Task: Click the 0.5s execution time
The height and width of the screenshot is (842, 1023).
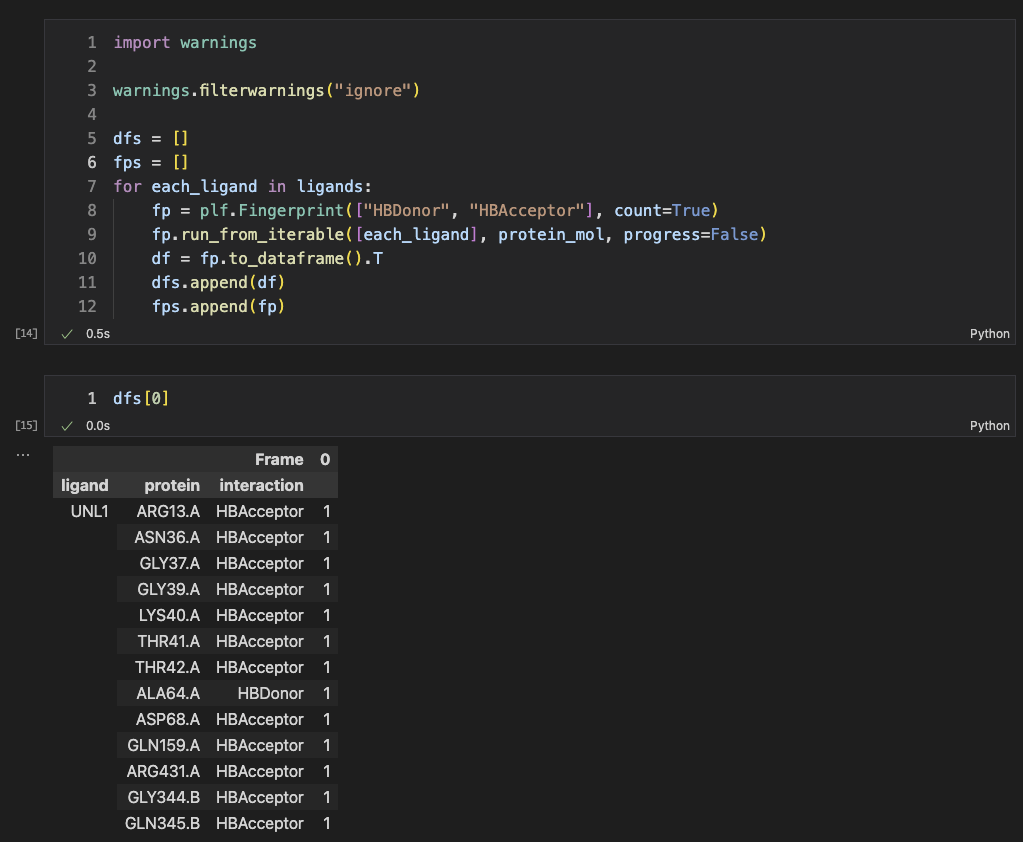Action: click(98, 334)
